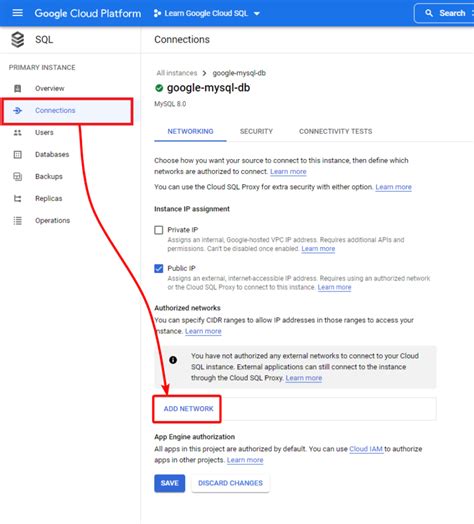This screenshot has width=474, height=524.
Task: Switch to the Security tab
Action: click(x=256, y=131)
